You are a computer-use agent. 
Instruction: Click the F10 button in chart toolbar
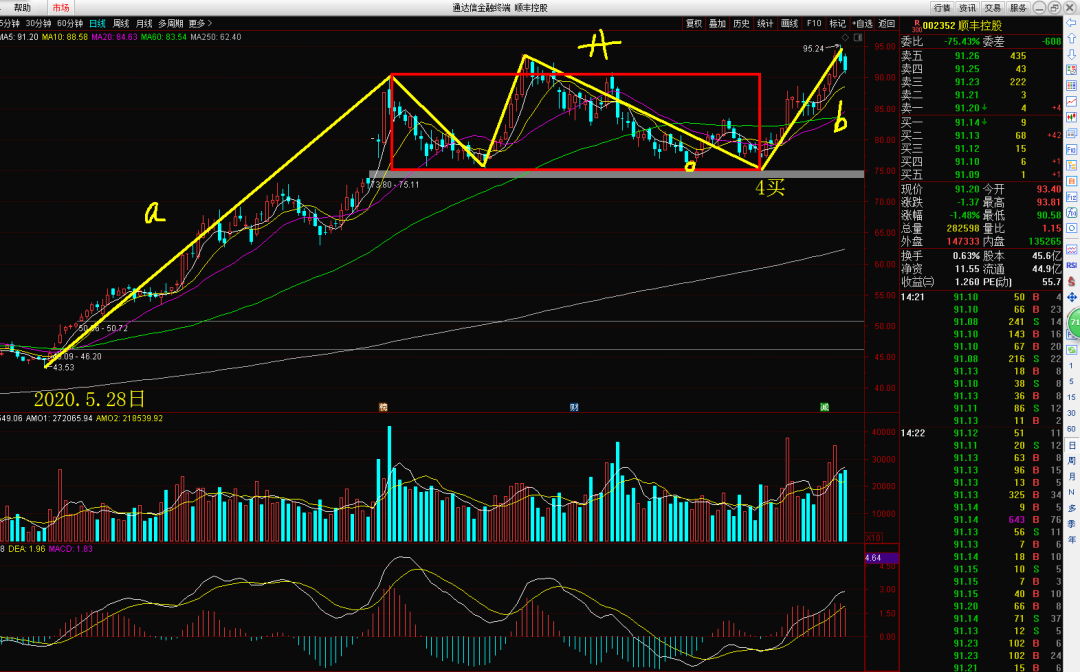(x=813, y=23)
